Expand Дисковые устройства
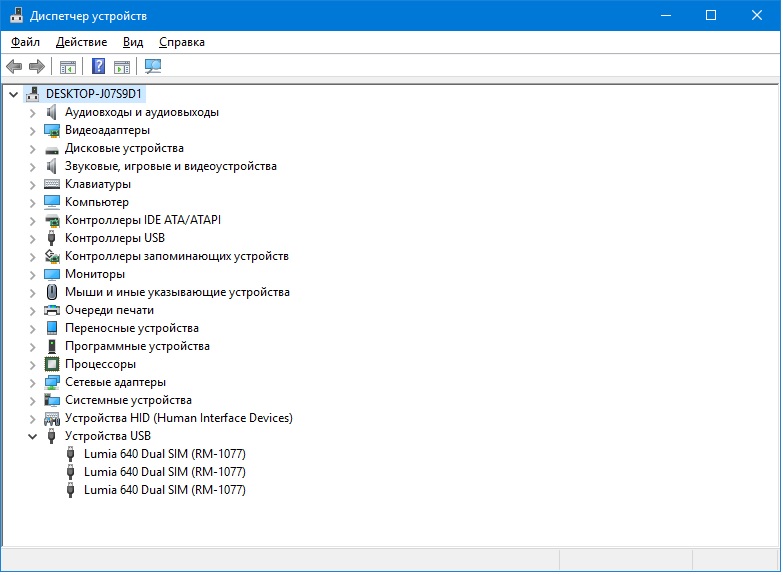Screen dimensions: 783x575 click(x=32, y=149)
